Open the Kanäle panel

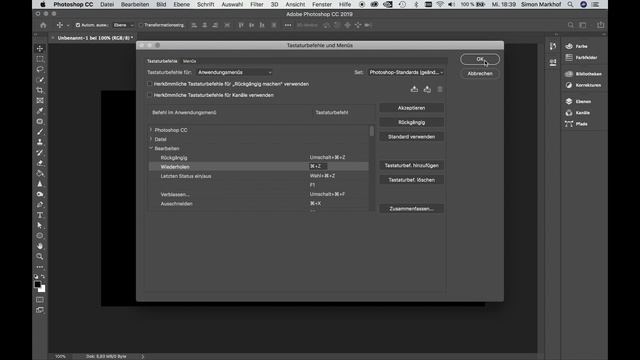(578, 113)
